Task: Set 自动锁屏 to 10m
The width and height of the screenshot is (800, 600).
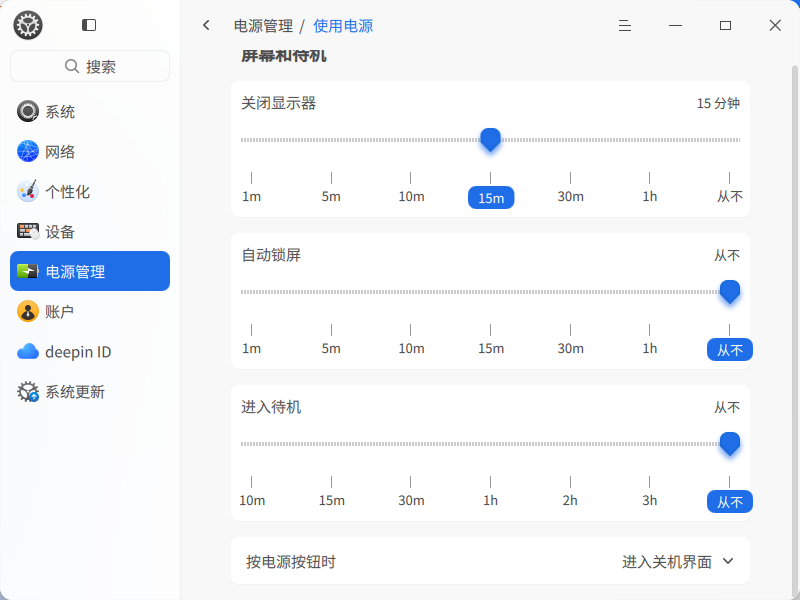Action: point(411,348)
